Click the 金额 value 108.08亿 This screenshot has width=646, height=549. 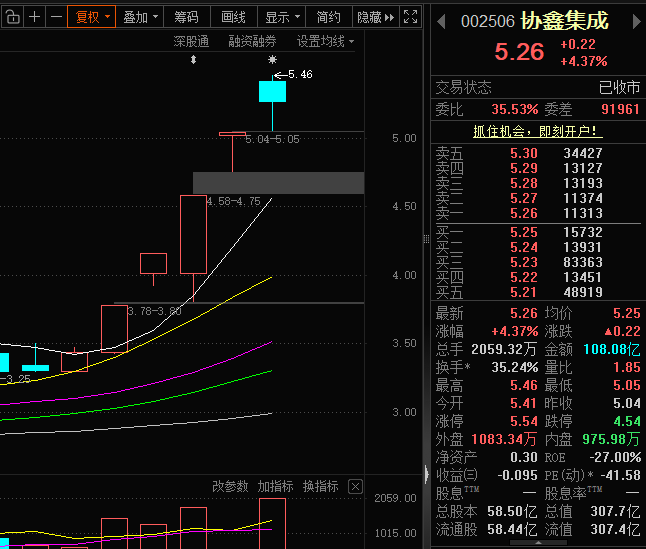point(612,349)
